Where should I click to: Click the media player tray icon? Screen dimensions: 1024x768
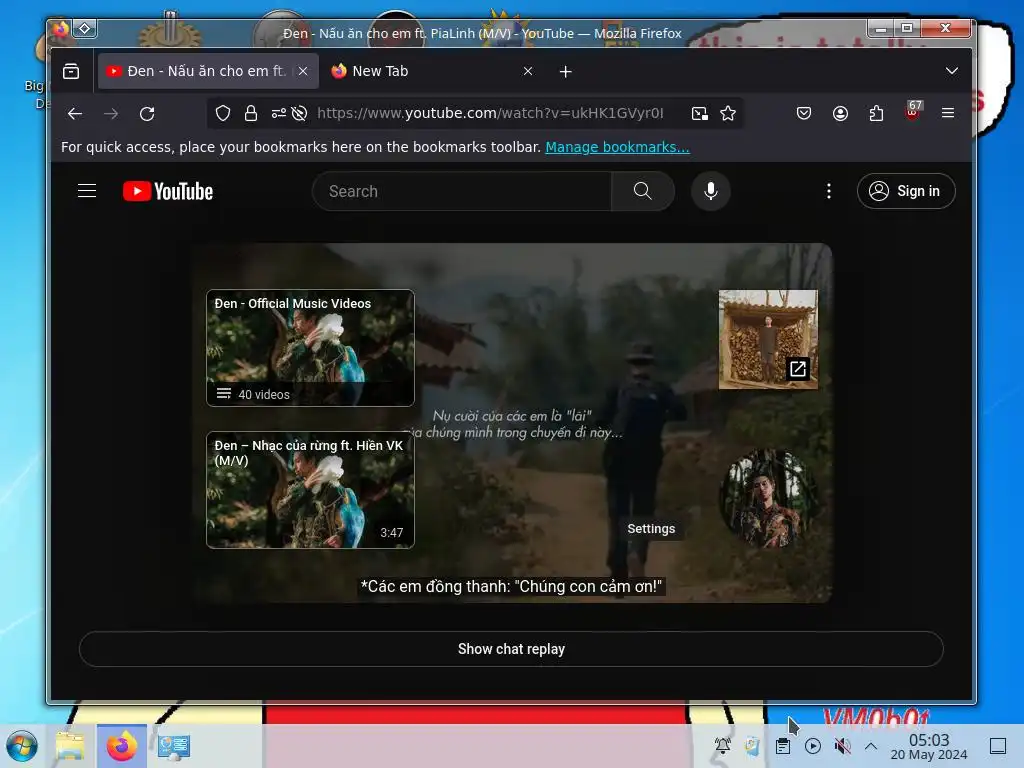click(x=813, y=746)
